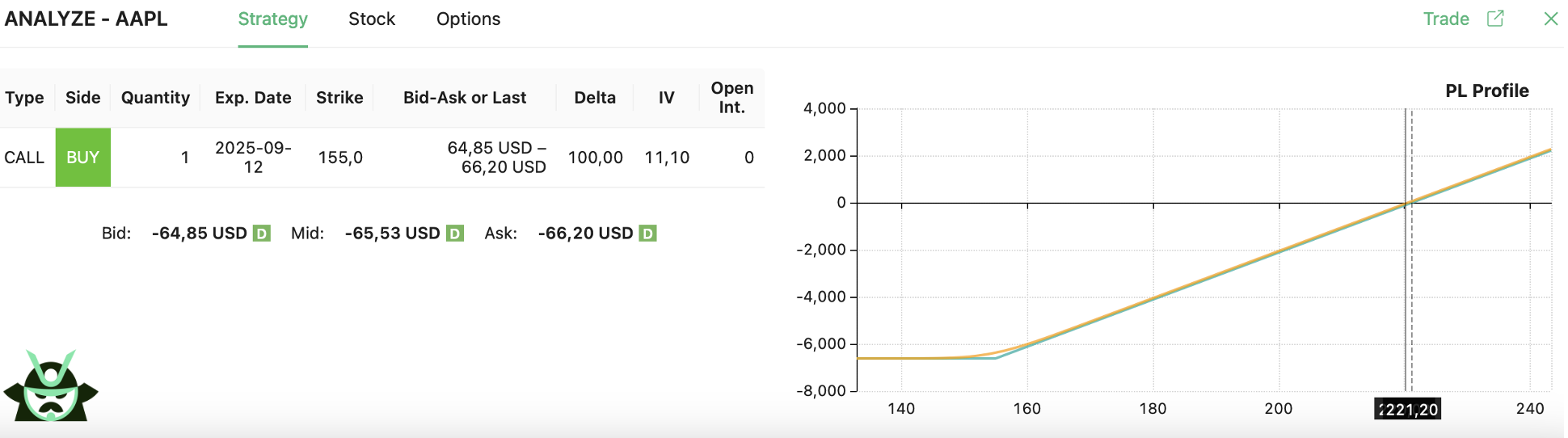Screen dimensions: 1568x438
Task: Close the Analyze AAPL panel
Action: coord(1550,19)
